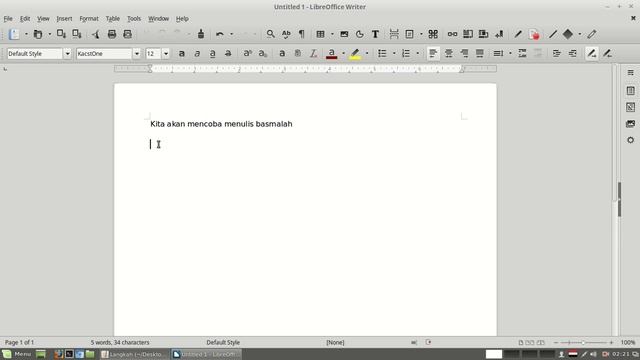Open the Format menu
The height and width of the screenshot is (360, 640).
[89, 19]
